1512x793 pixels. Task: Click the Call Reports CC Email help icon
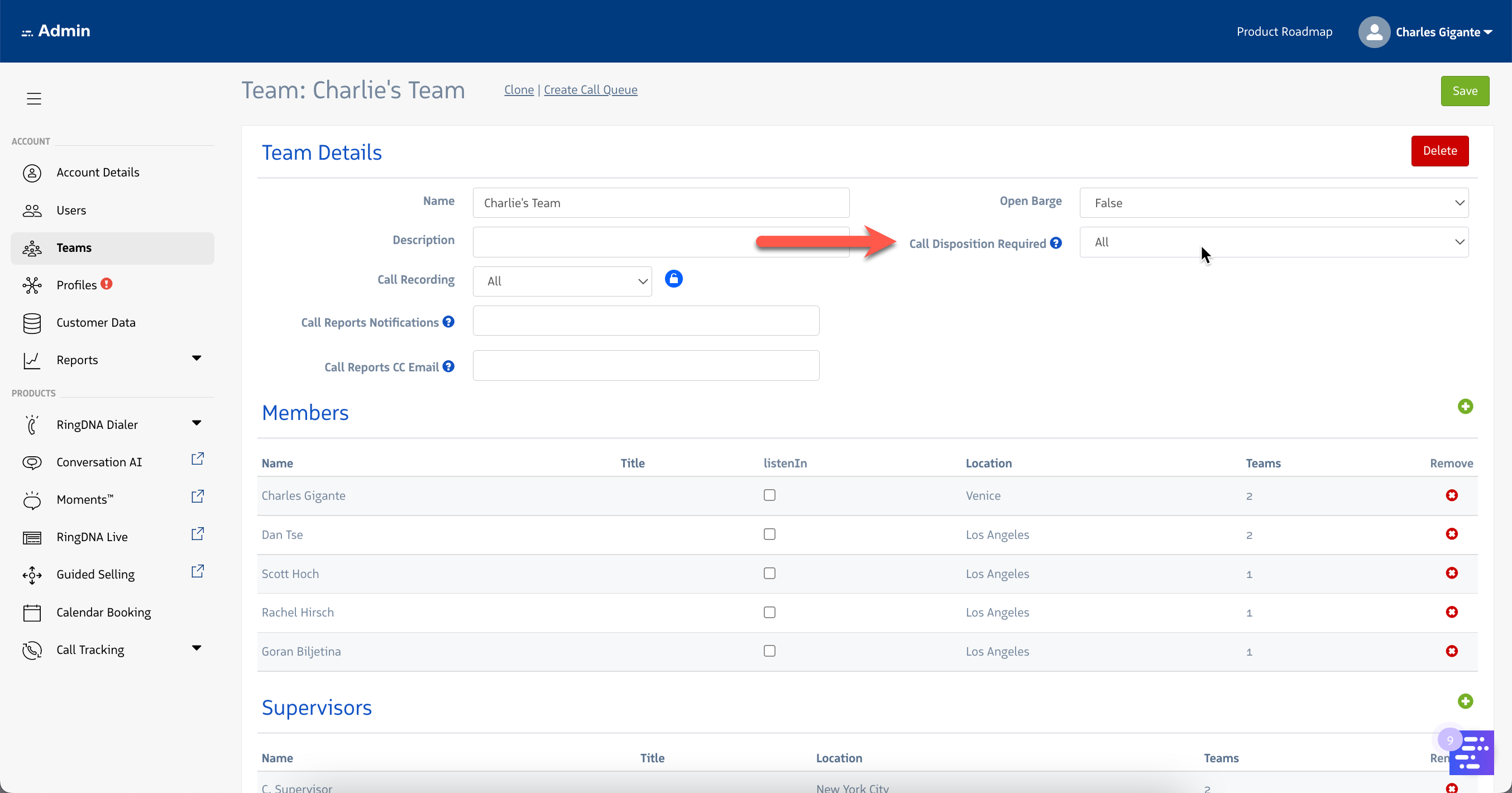pyautogui.click(x=448, y=366)
